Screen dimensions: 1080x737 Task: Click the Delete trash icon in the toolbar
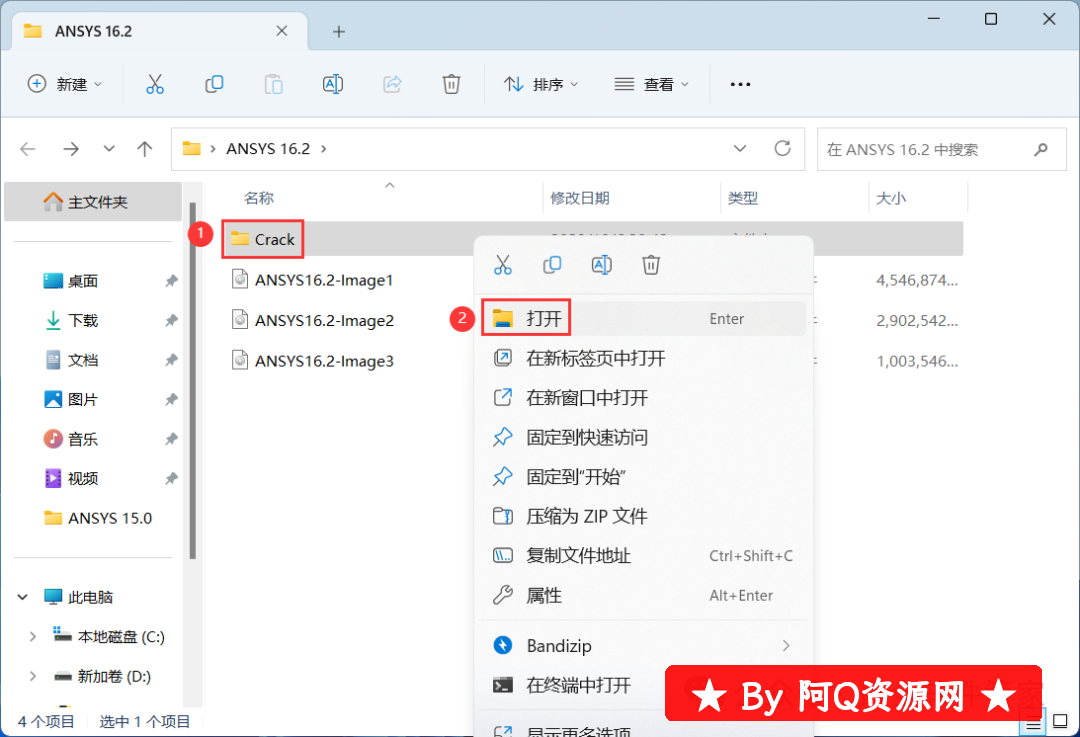pyautogui.click(x=451, y=84)
